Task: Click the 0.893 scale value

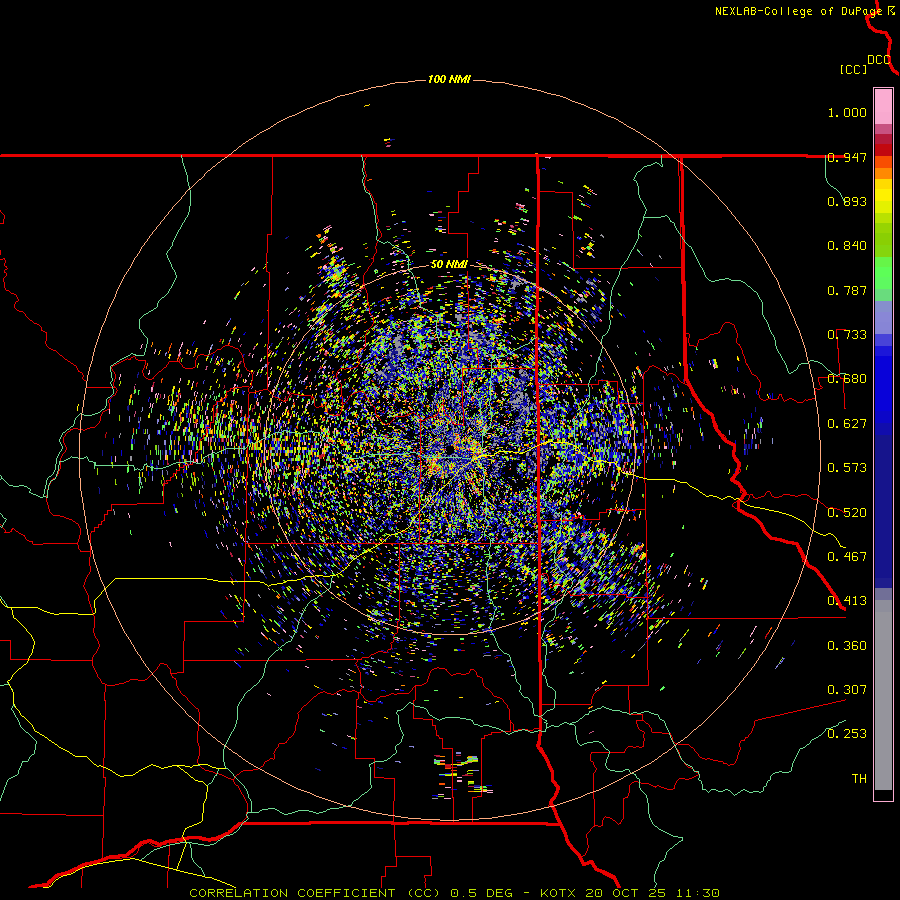Action: (x=847, y=201)
